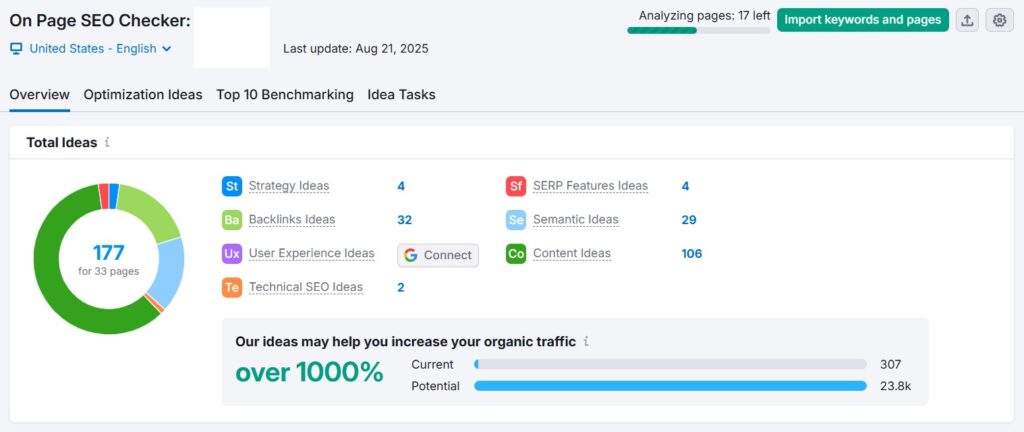Click the info icon beside Total Ideas
The width and height of the screenshot is (1024, 432).
pyautogui.click(x=107, y=142)
